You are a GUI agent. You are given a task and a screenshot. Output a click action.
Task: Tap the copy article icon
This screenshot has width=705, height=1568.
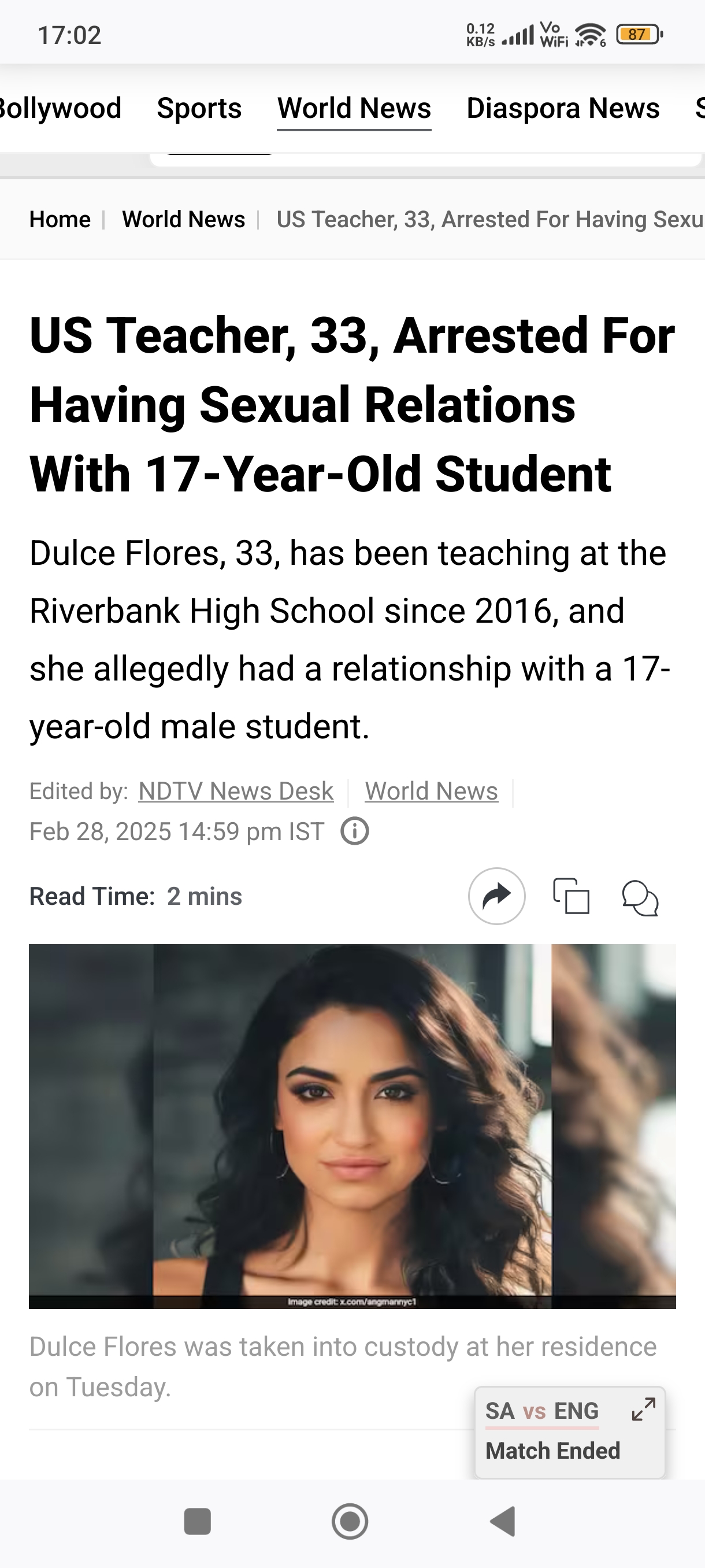click(x=570, y=897)
